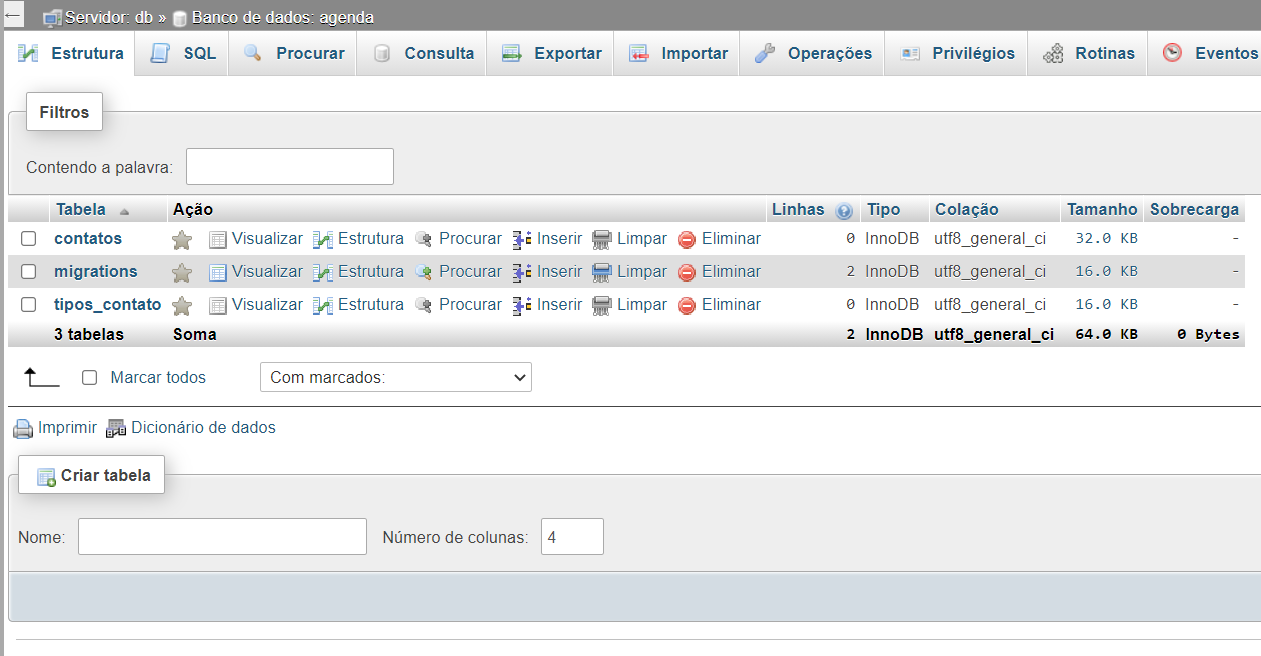
Task: Click the Tabela sort arrow icon
Action: (x=124, y=211)
